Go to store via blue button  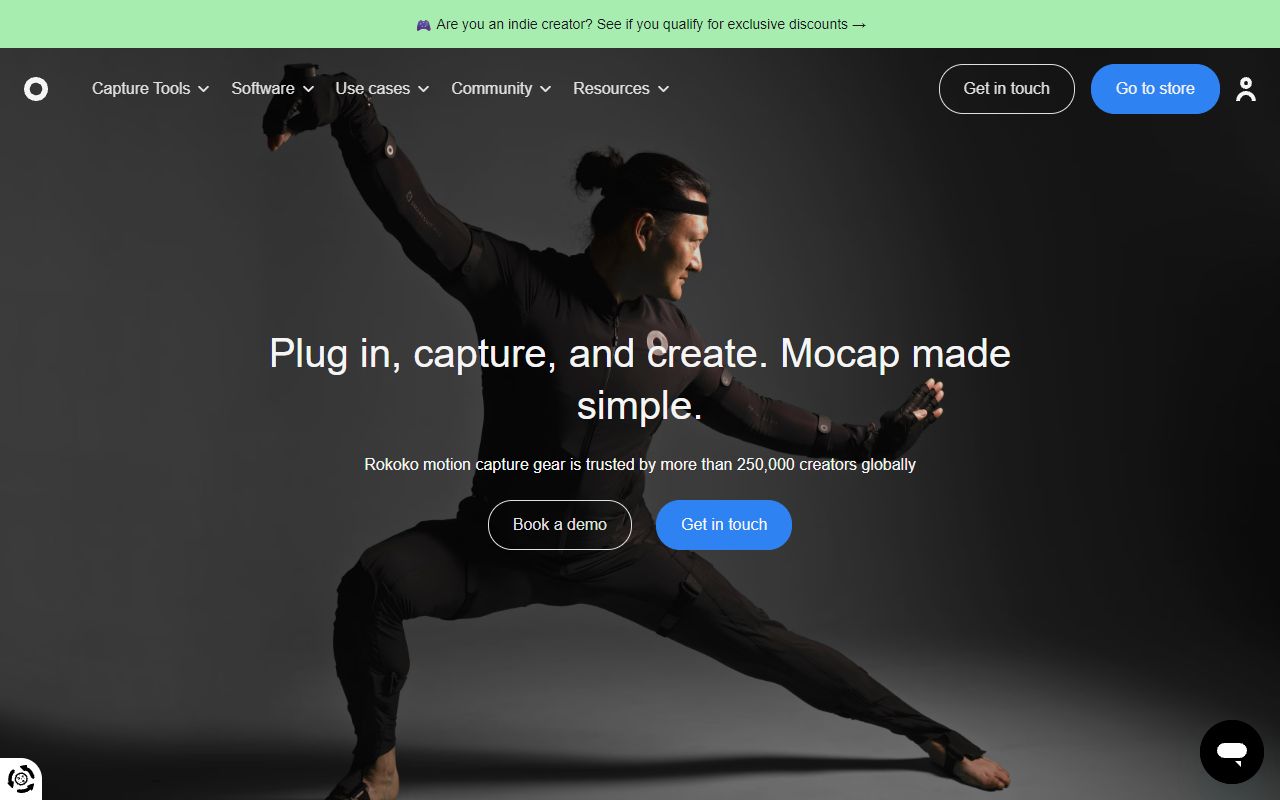(1155, 89)
